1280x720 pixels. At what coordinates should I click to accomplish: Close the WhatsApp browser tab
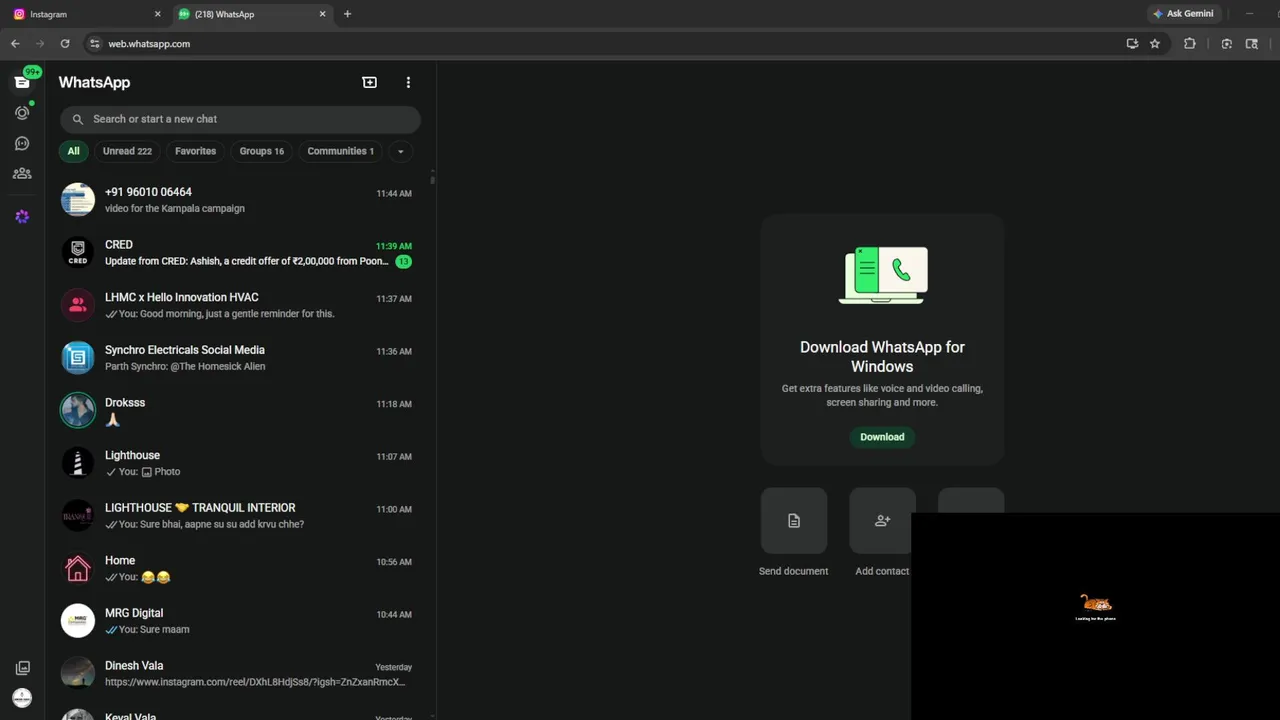coord(322,14)
